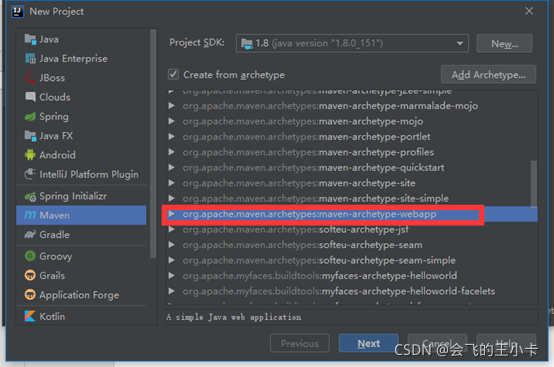Screen dimensions: 554x367
Task: Click 'A simple Java web application' description
Action: coord(234,317)
